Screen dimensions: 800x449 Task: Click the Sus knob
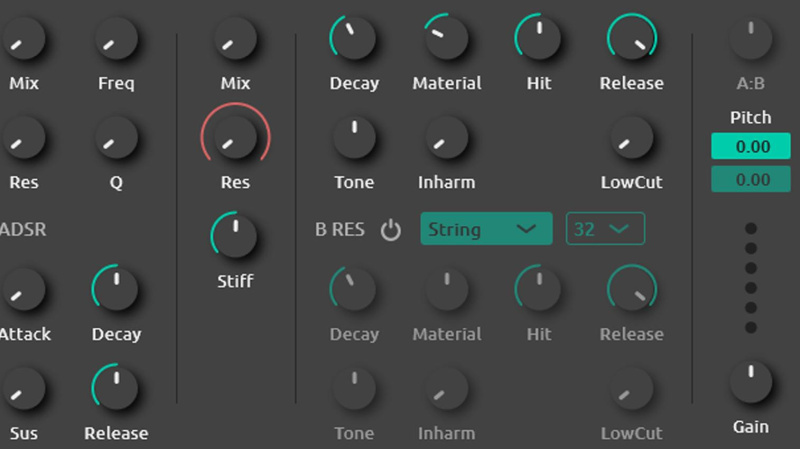click(x=23, y=388)
